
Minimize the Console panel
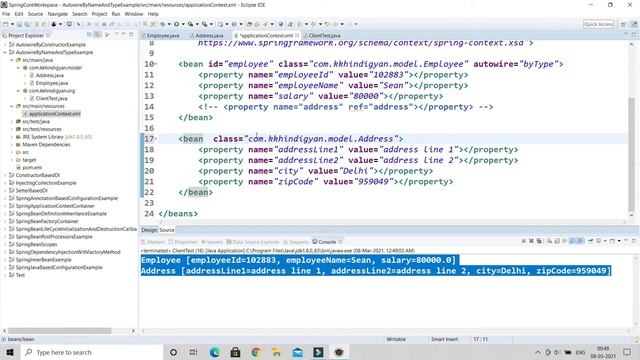pos(626,240)
